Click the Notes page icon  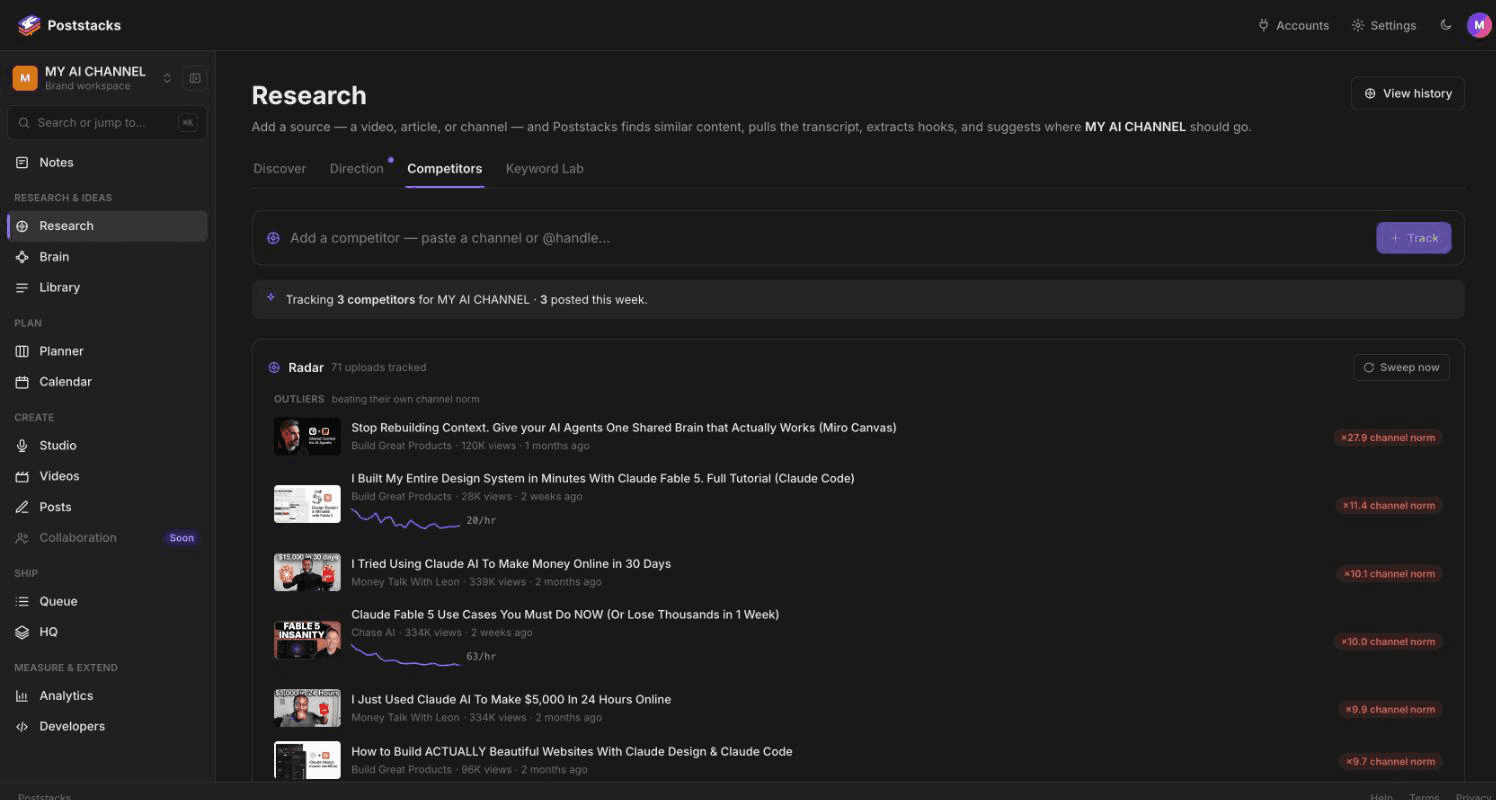pyautogui.click(x=22, y=162)
